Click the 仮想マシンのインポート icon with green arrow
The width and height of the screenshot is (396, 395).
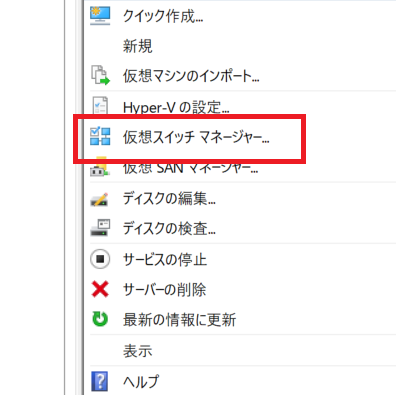pos(100,76)
